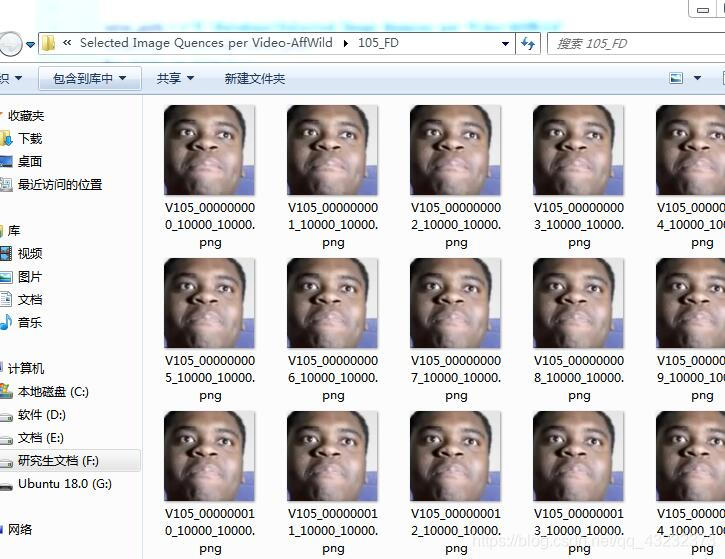Image resolution: width=725 pixels, height=559 pixels.
Task: Select thumbnail V105_000000013_10000_10000.png
Action: 578,456
